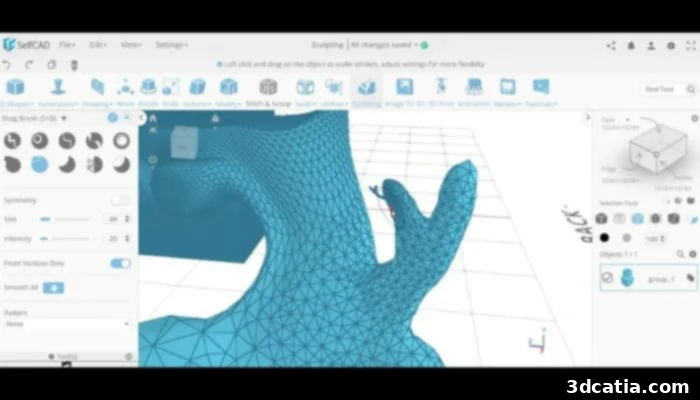
Task: Adjust the Intensity slider
Action: pyautogui.click(x=64, y=239)
